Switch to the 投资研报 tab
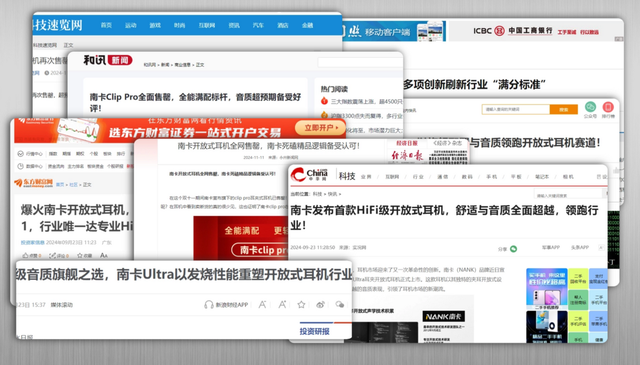This screenshot has width=640, height=365. 314,331
